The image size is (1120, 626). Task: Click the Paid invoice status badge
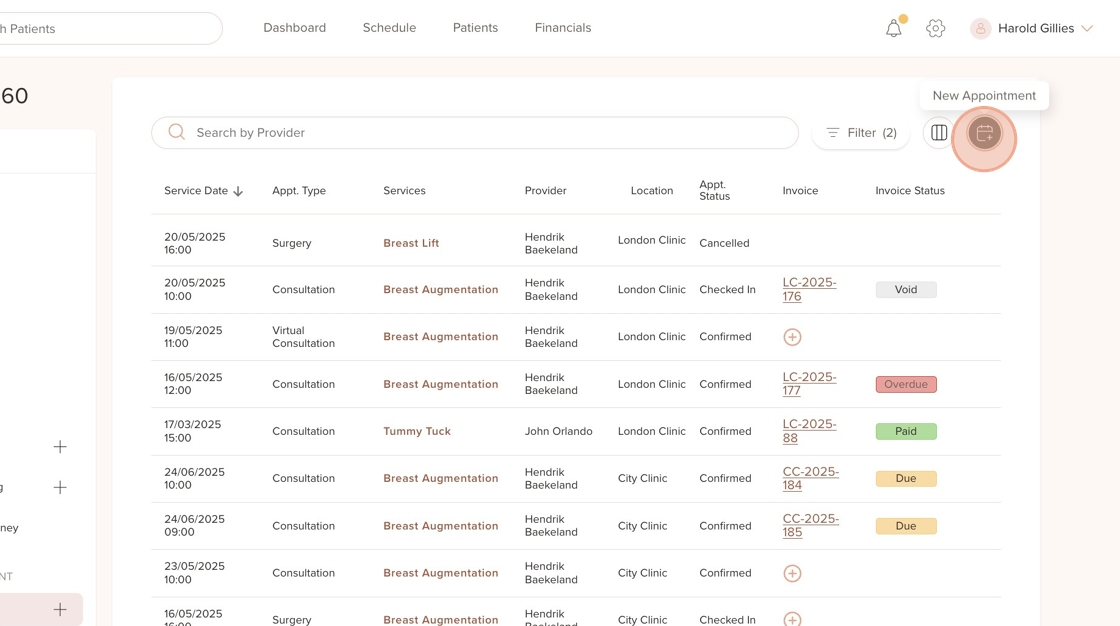[x=906, y=431]
